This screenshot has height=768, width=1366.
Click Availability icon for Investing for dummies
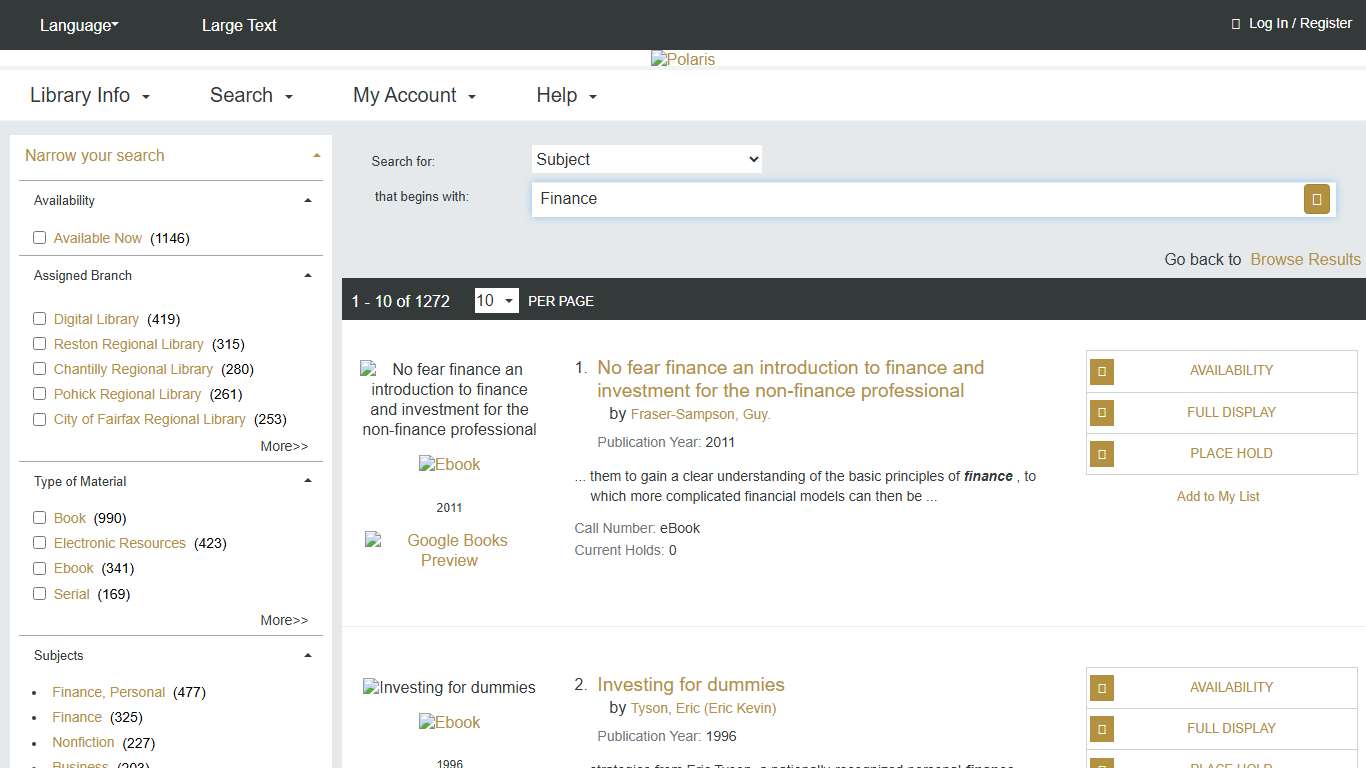coord(1101,688)
